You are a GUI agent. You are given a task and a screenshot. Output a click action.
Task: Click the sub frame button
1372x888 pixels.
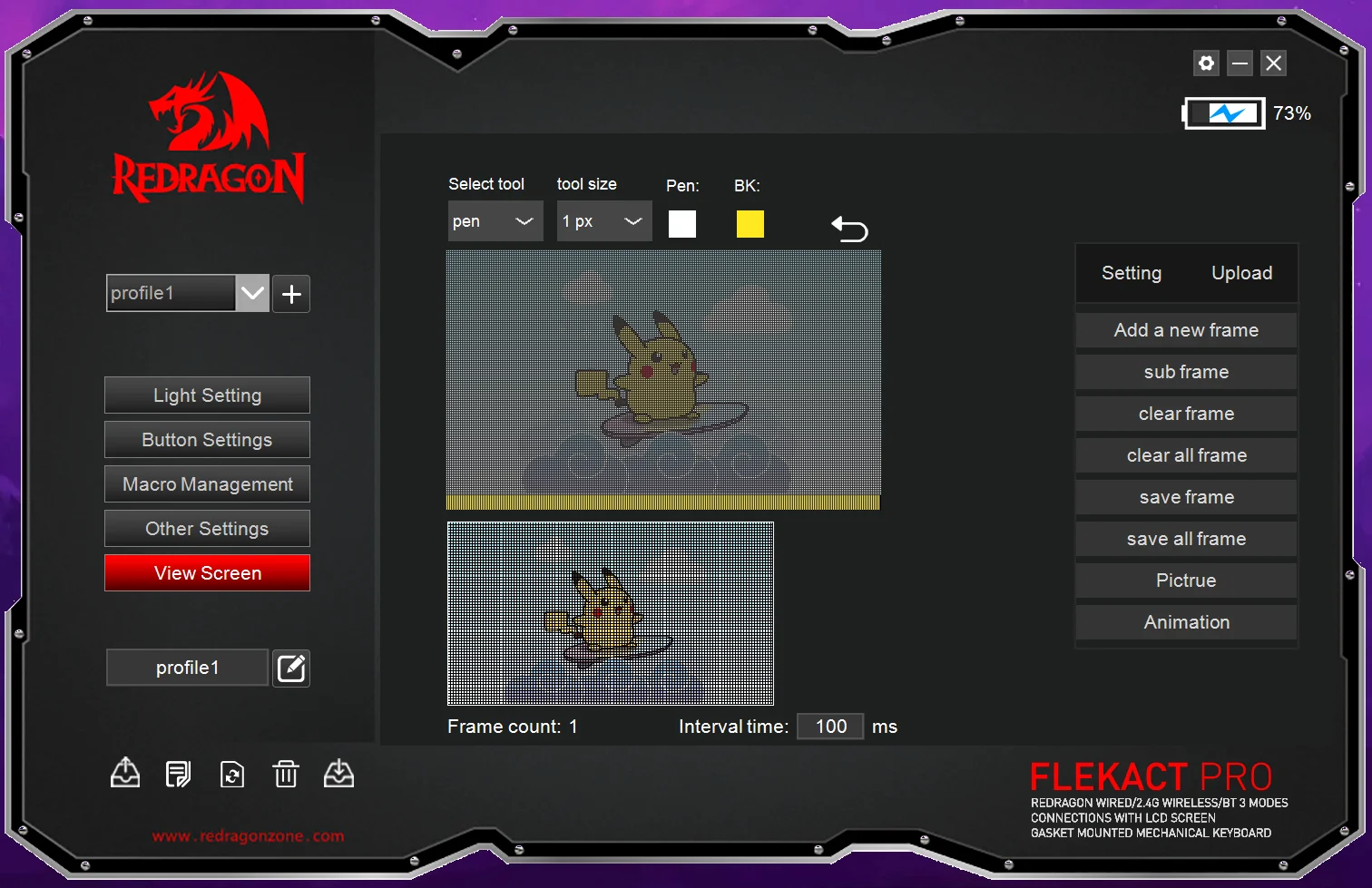click(1186, 372)
